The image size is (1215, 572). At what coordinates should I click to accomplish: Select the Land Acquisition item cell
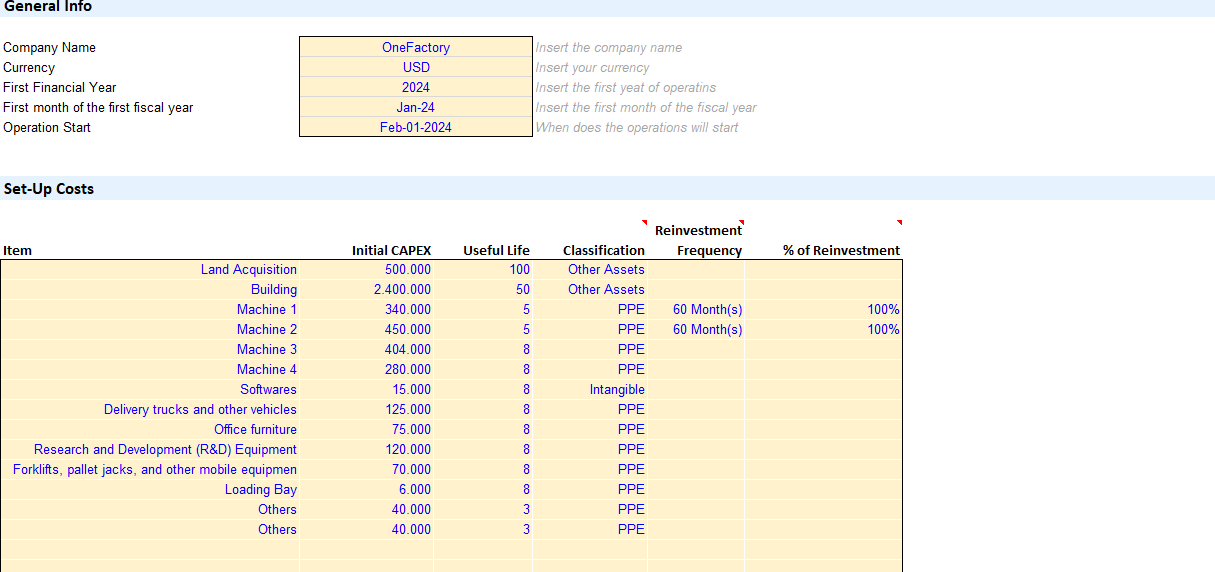[150, 269]
